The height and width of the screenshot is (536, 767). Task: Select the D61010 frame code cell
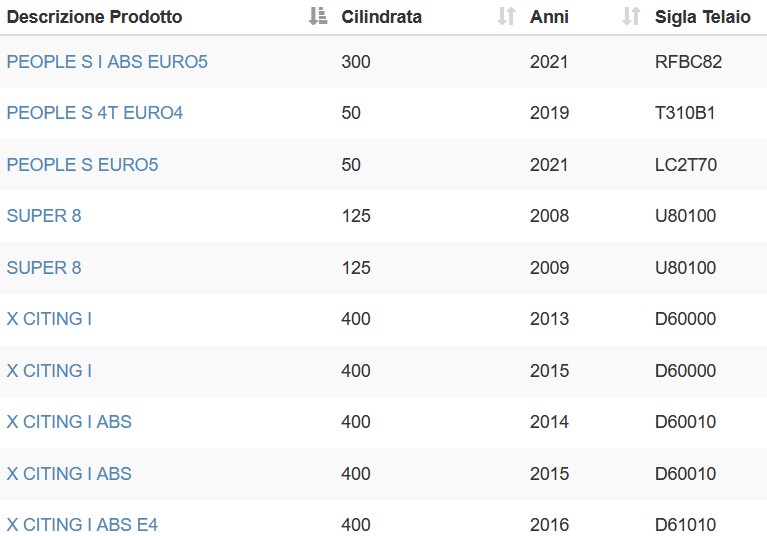685,525
